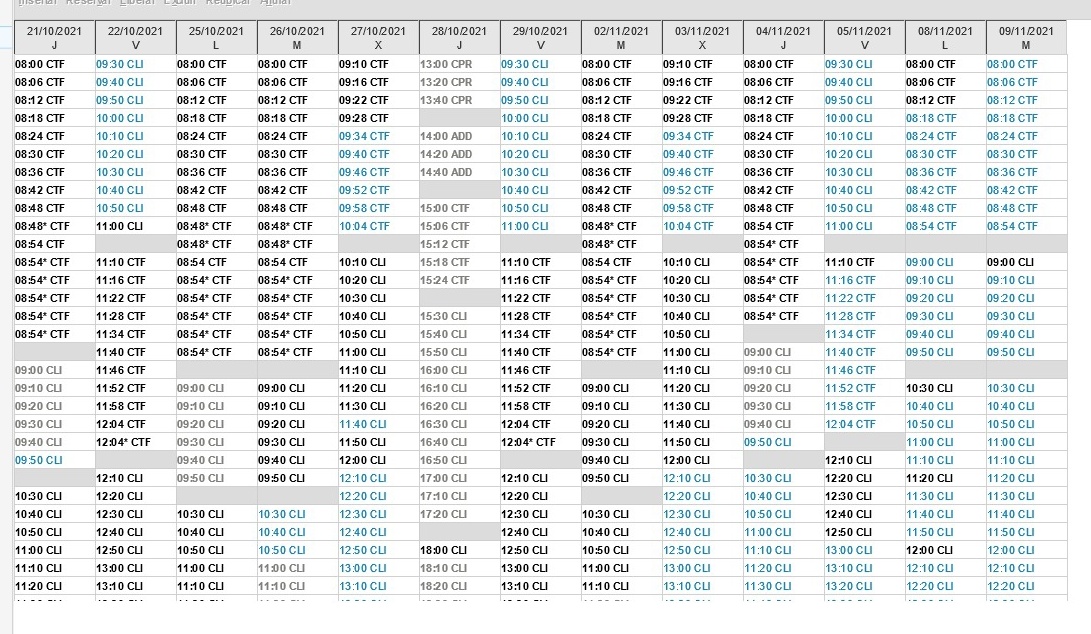Select the 11:40 CLI slot under 27/10/2021
The height and width of the screenshot is (634, 1091).
[379, 424]
